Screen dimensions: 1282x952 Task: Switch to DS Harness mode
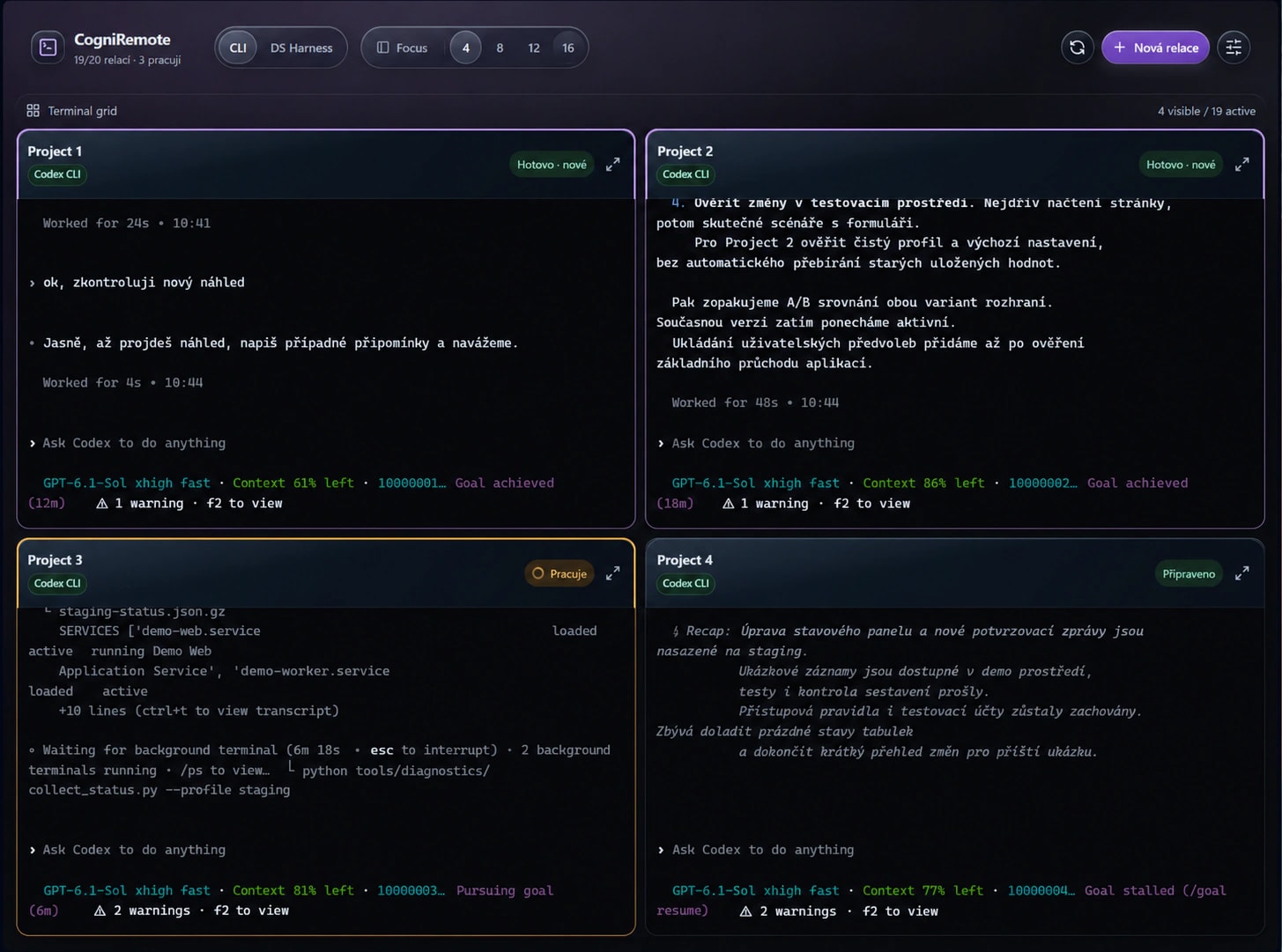(x=301, y=48)
